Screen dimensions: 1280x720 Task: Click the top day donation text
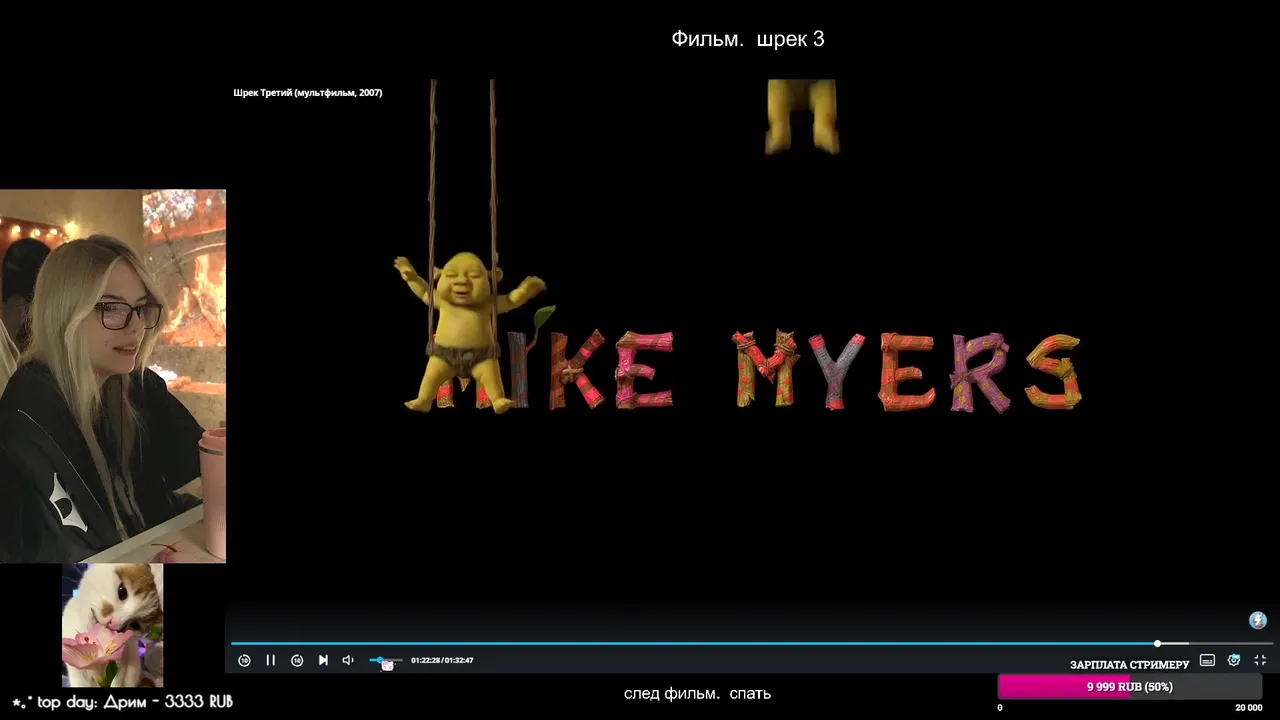tap(122, 702)
